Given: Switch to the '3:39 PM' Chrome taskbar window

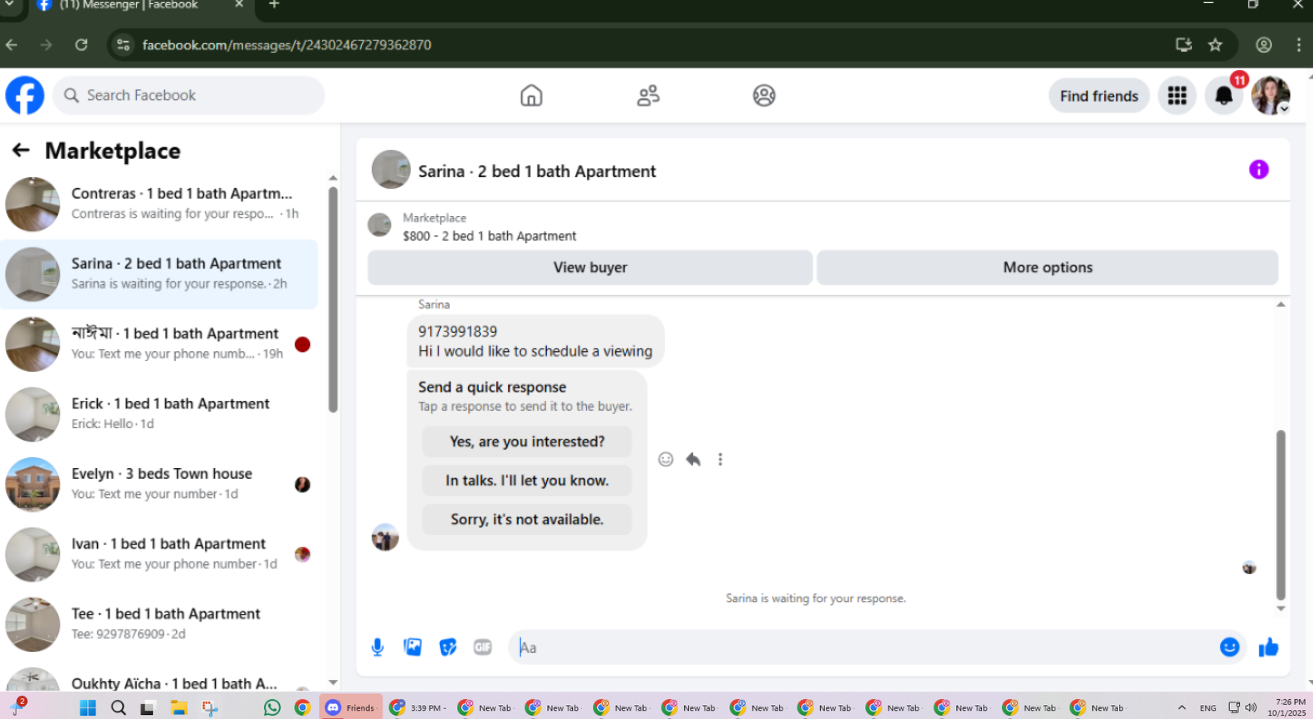Looking at the screenshot, I should (x=420, y=708).
